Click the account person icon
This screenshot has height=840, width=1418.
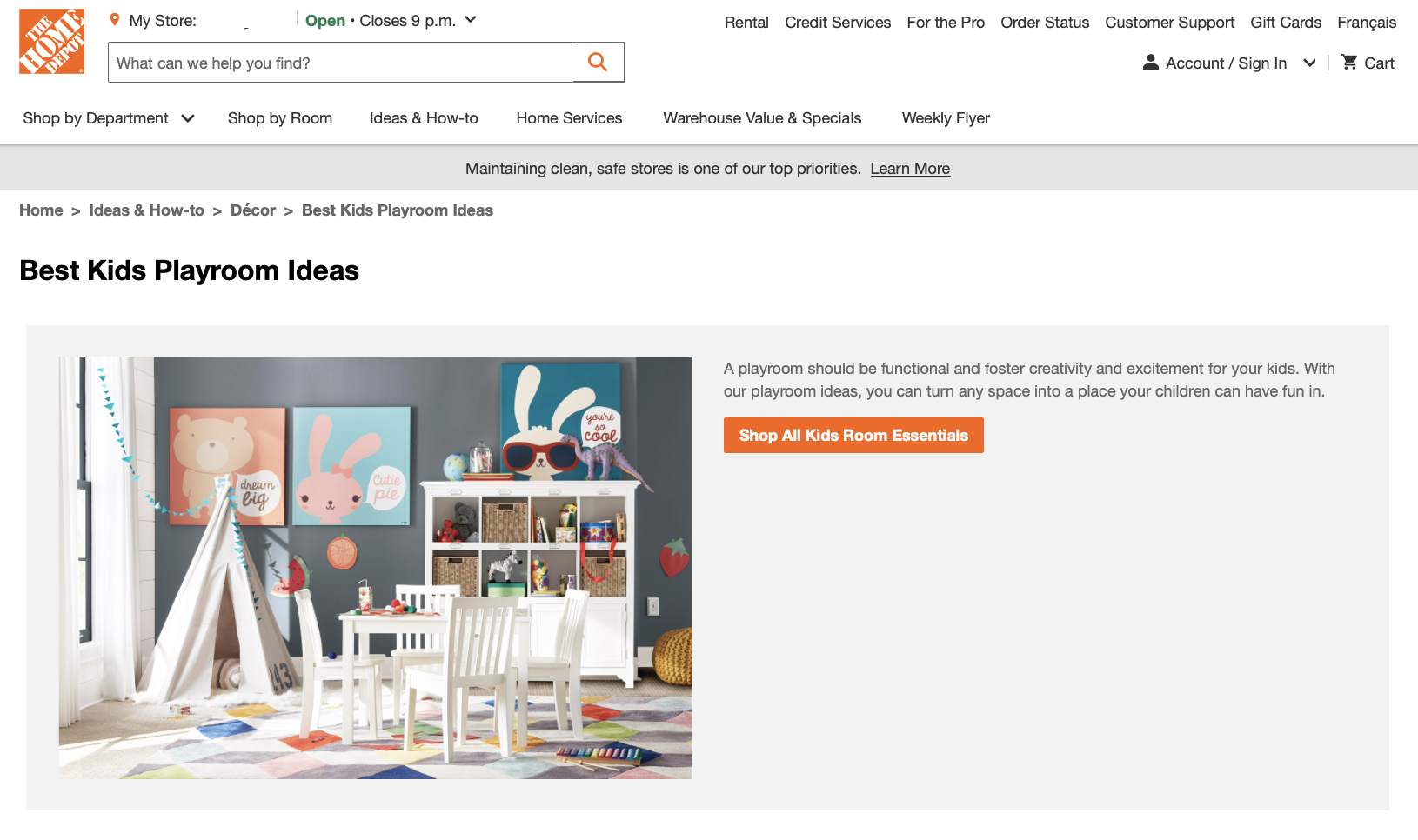tap(1150, 63)
